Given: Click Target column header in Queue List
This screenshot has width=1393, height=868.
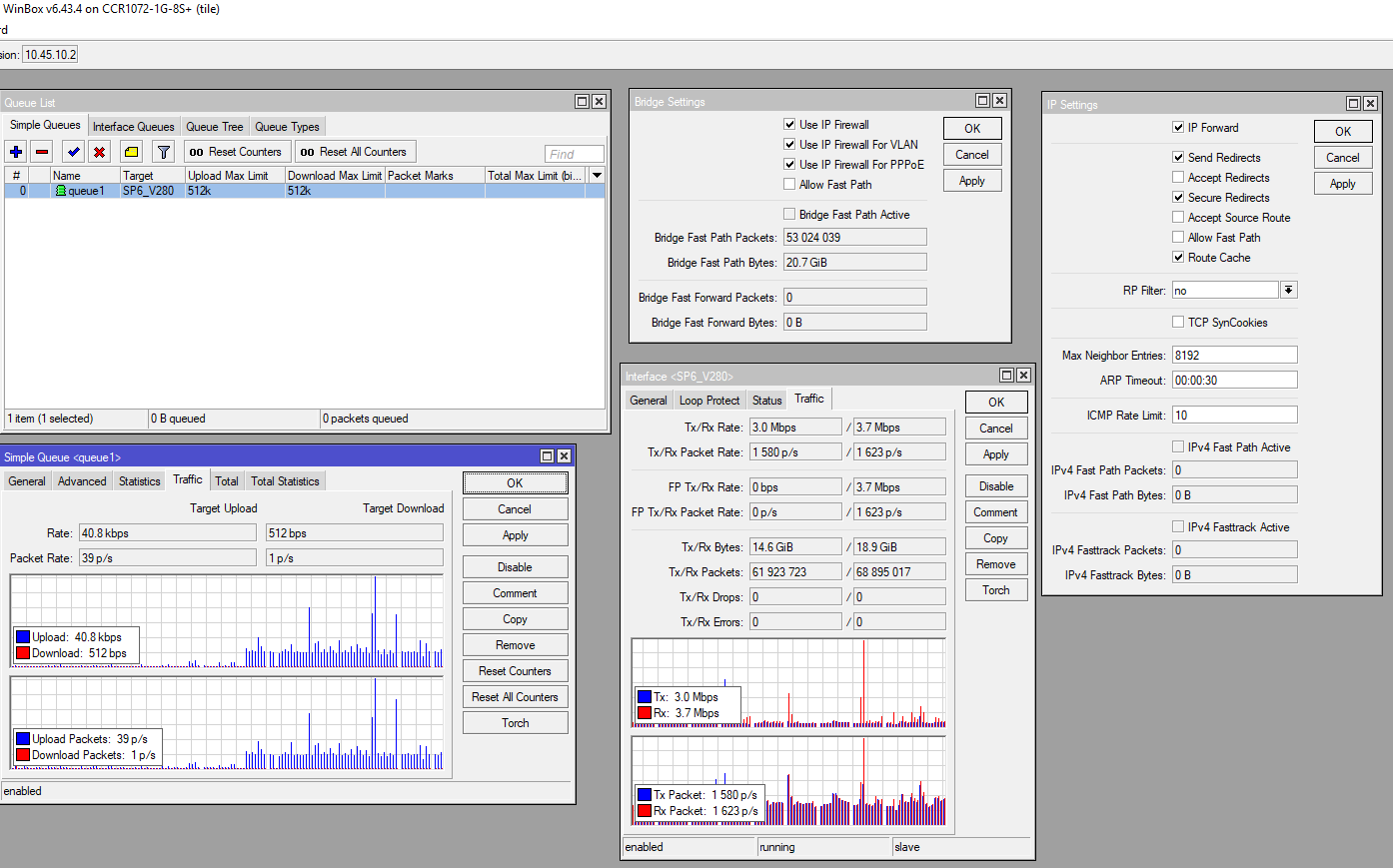Looking at the screenshot, I should click(152, 175).
